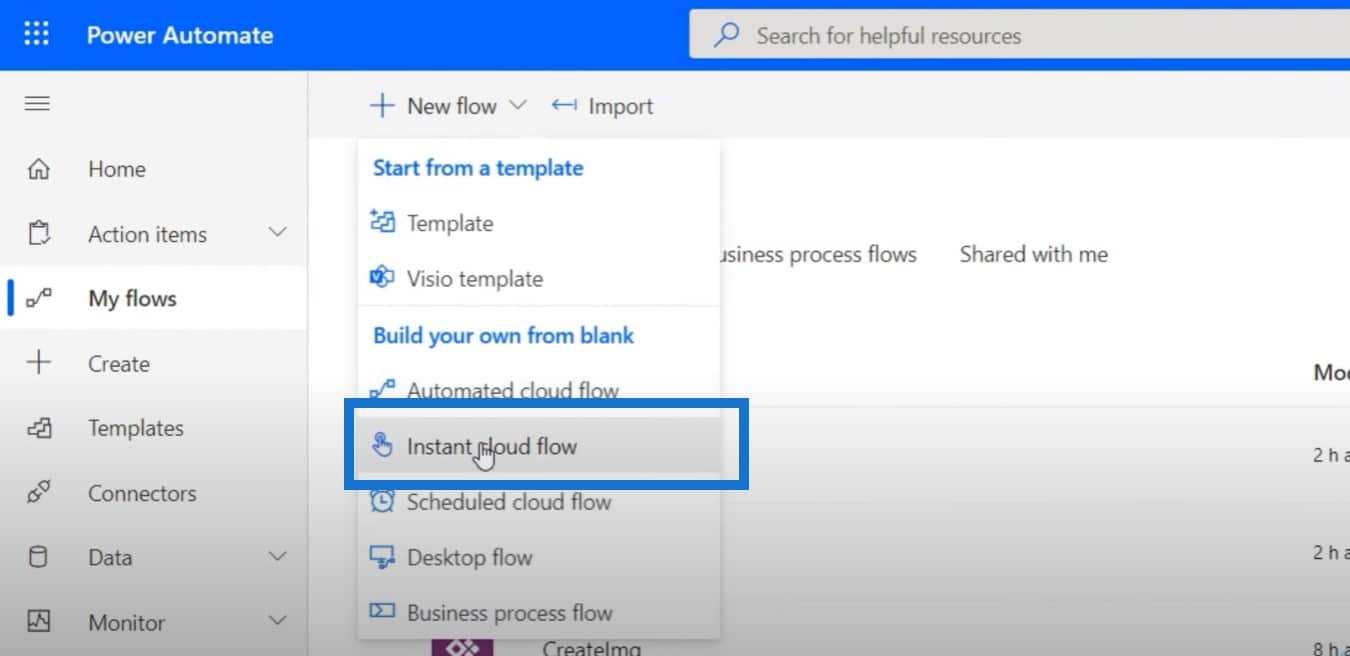Click the Instant cloud flow touch icon

point(382,446)
